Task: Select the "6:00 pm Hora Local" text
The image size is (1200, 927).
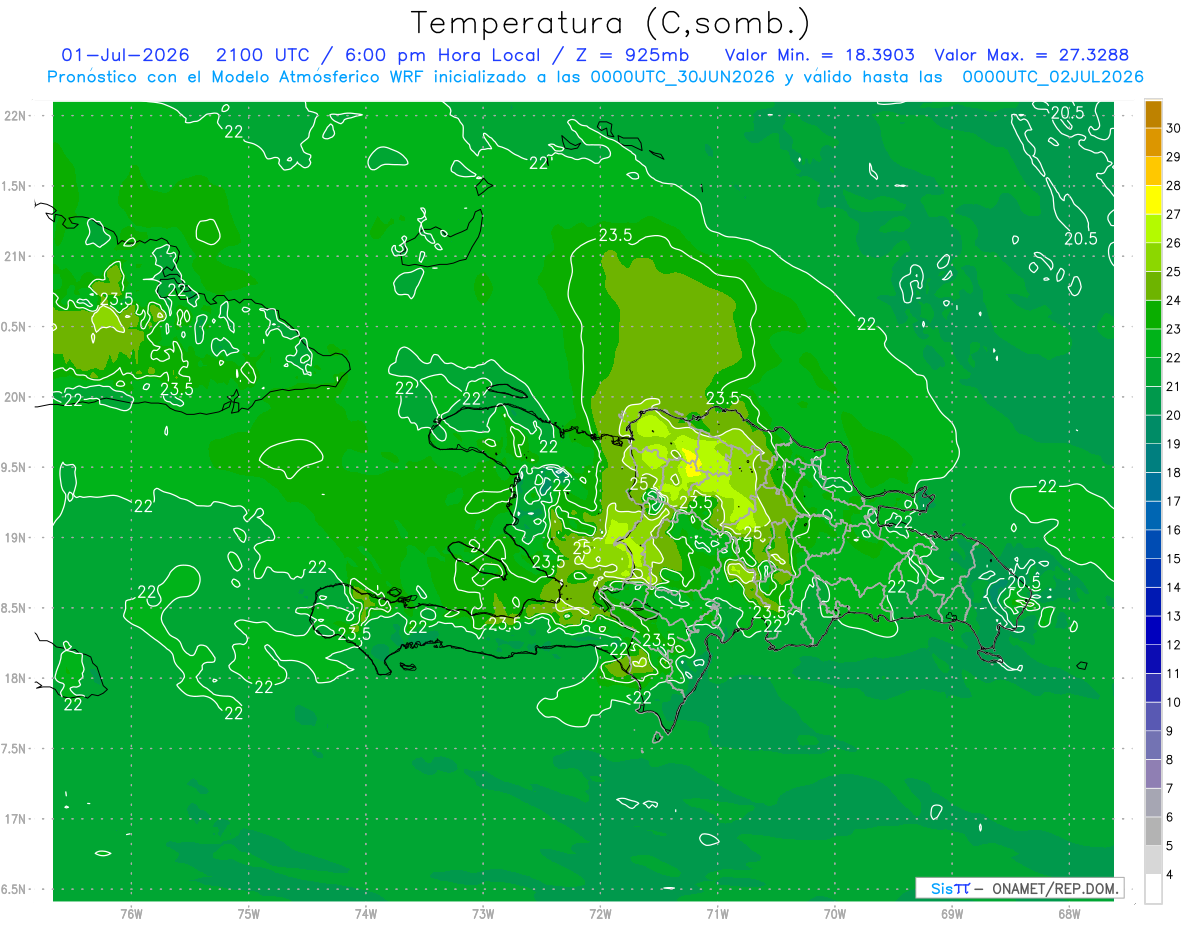Action: [445, 55]
